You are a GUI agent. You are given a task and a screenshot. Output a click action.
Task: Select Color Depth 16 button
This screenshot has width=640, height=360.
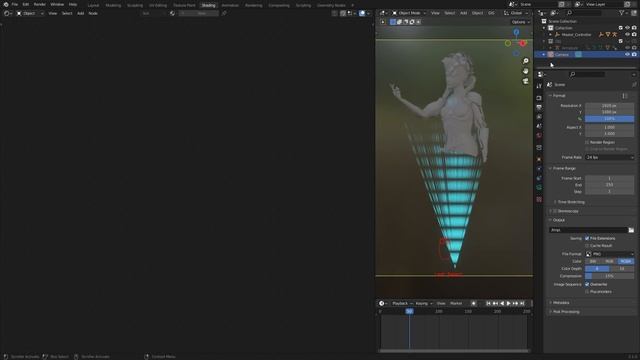pos(622,269)
